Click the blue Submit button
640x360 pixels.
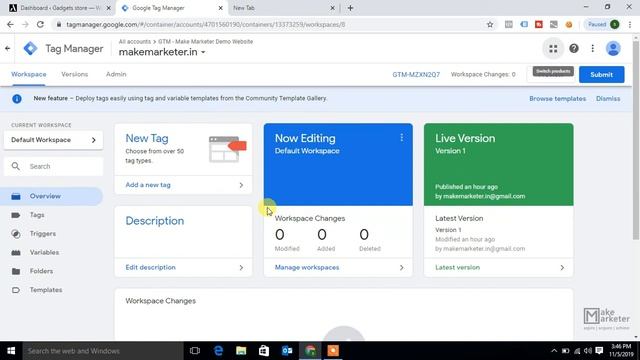point(602,75)
